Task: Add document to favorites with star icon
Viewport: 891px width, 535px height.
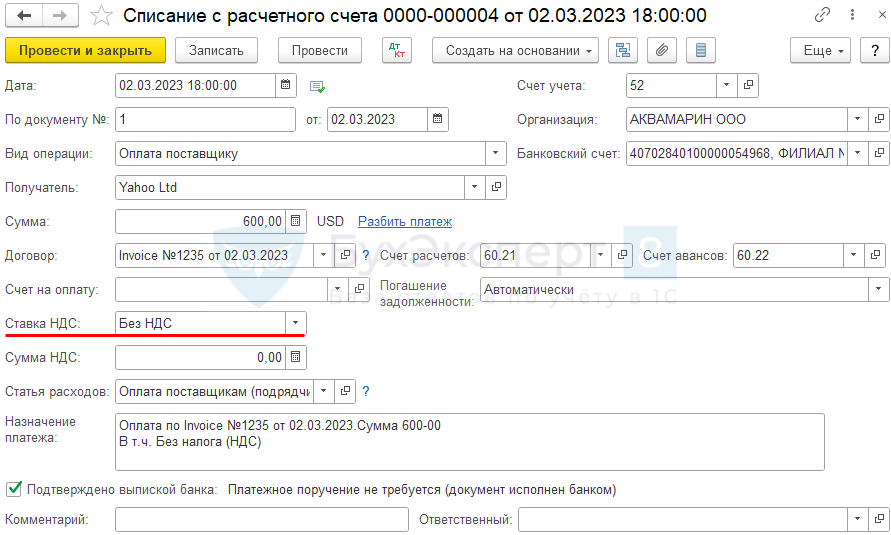Action: [x=101, y=16]
